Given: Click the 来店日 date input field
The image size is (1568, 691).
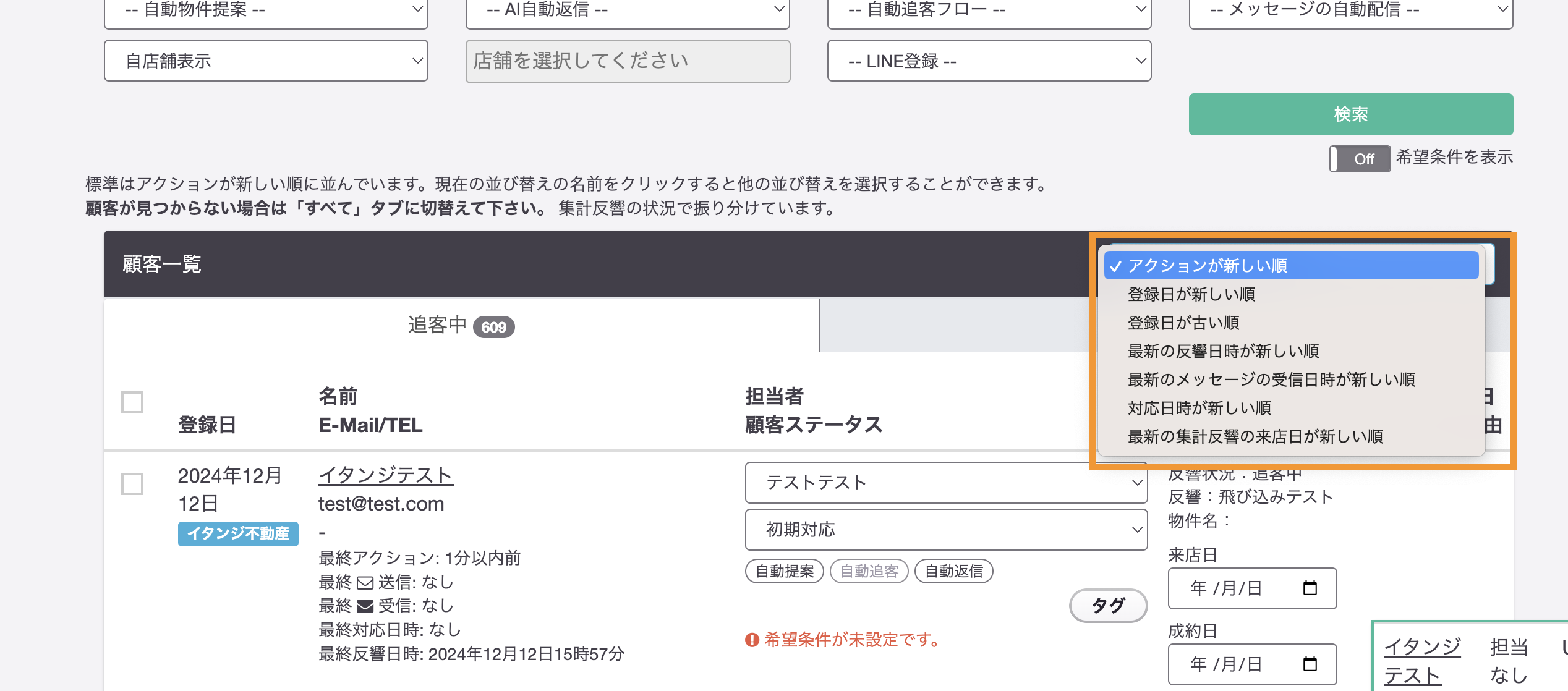Looking at the screenshot, I should [1252, 588].
